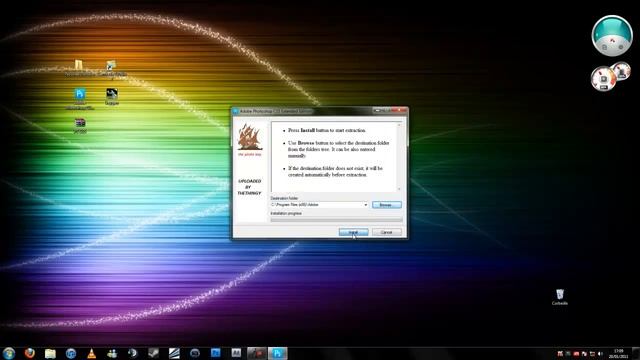This screenshot has width=640, height=360.
Task: Click Cancel in the Photoshop installer dialog
Action: coord(387,232)
